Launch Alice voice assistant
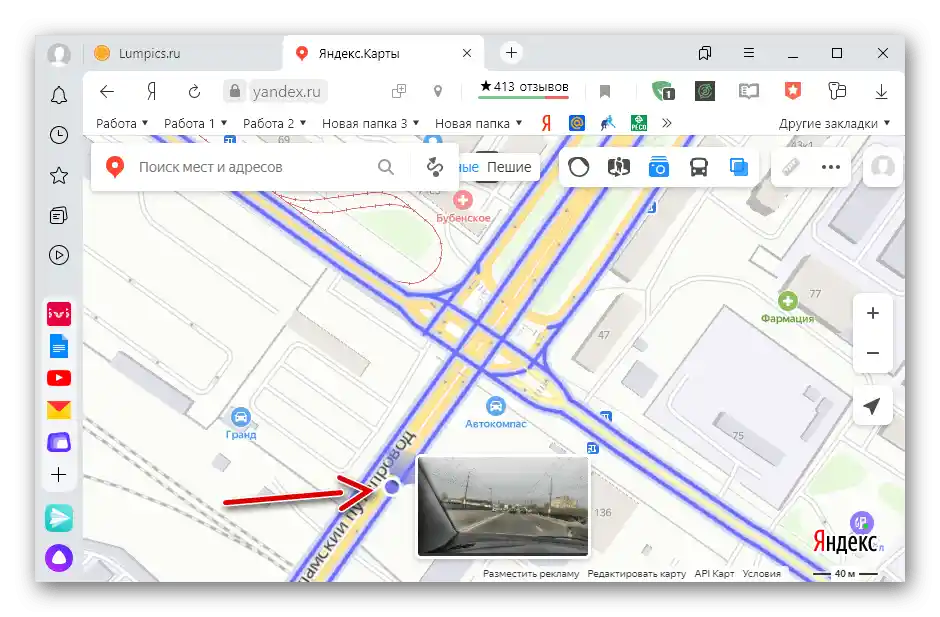940x617 pixels. 59,558
